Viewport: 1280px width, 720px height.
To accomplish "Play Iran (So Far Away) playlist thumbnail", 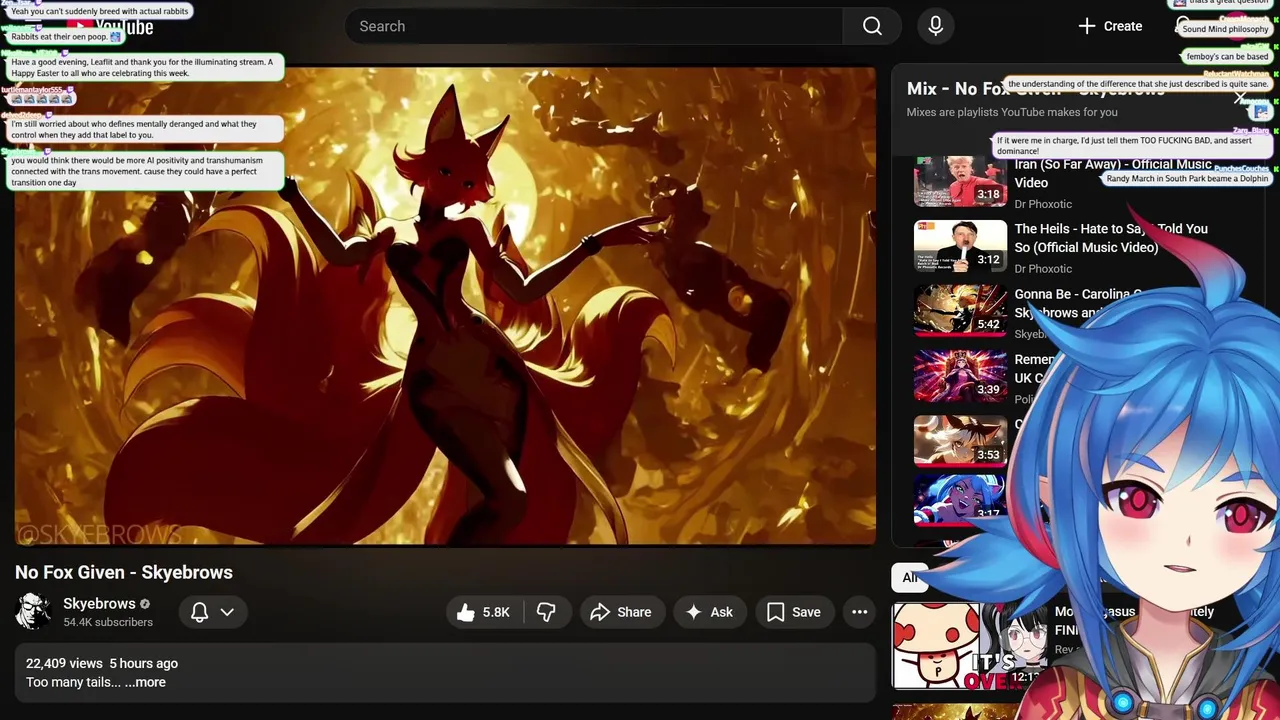I will (x=960, y=180).
